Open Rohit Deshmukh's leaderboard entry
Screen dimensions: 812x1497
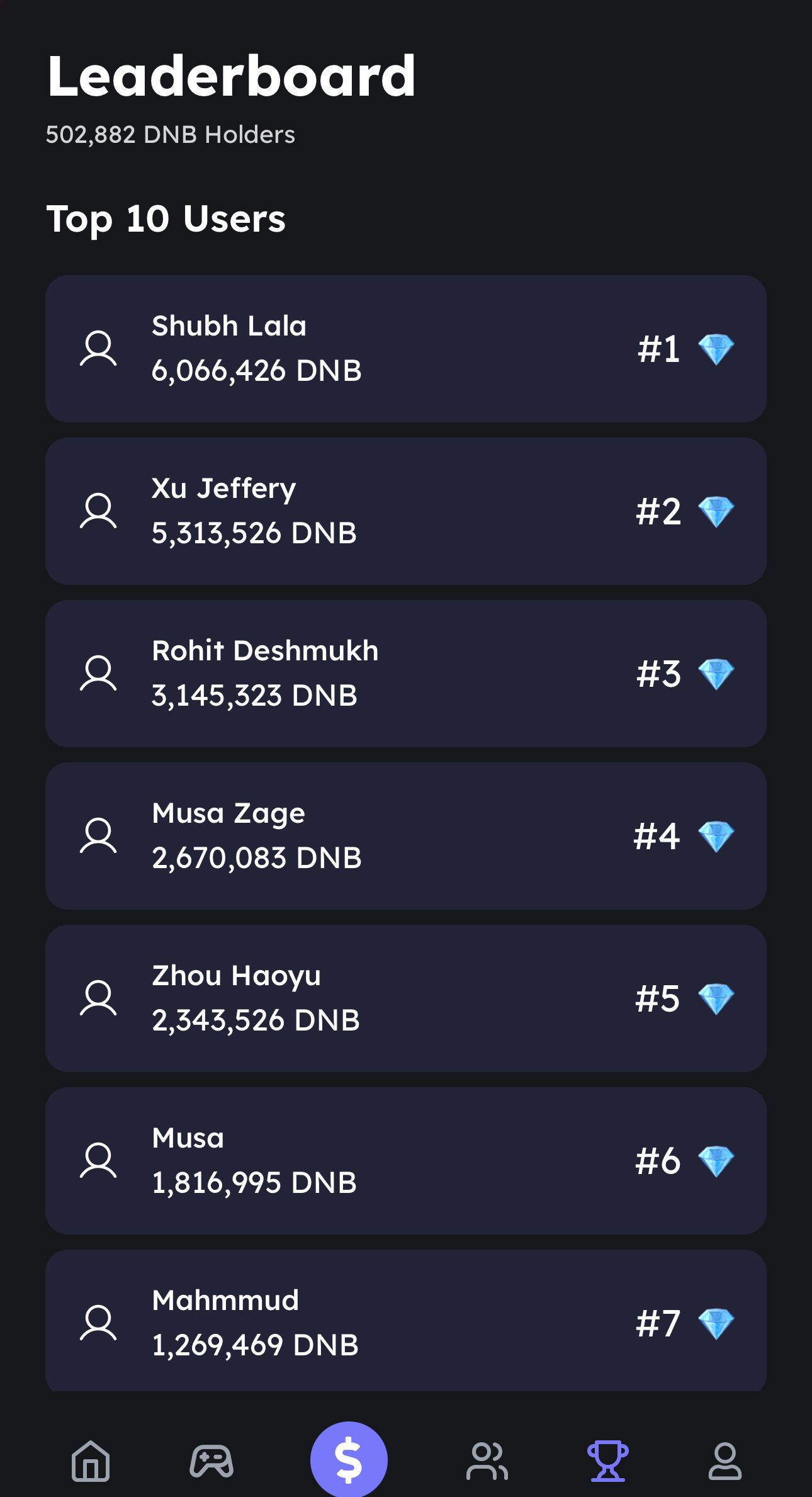click(405, 673)
